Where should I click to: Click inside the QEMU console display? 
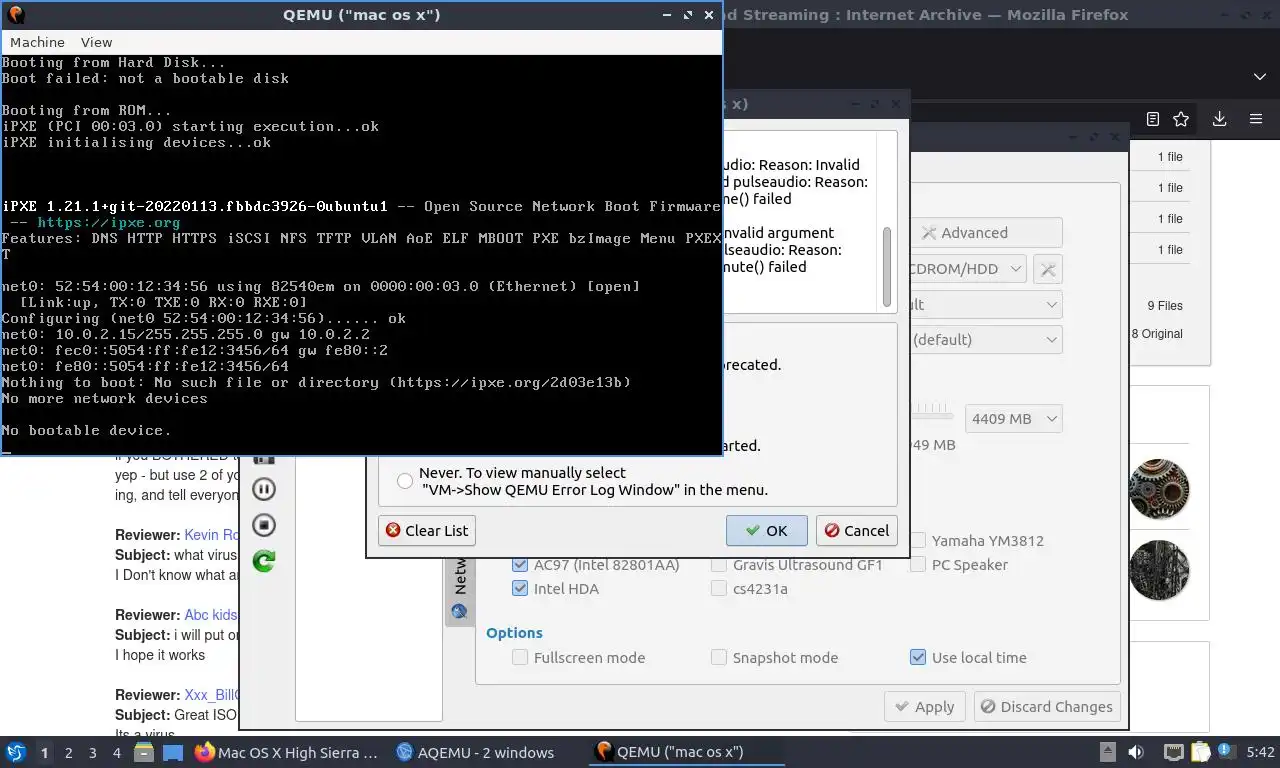point(360,254)
